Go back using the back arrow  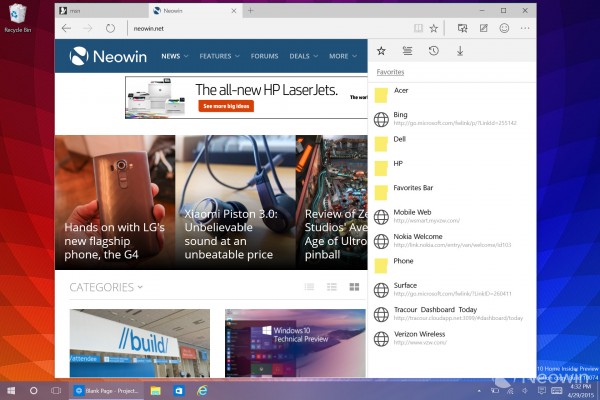66,29
